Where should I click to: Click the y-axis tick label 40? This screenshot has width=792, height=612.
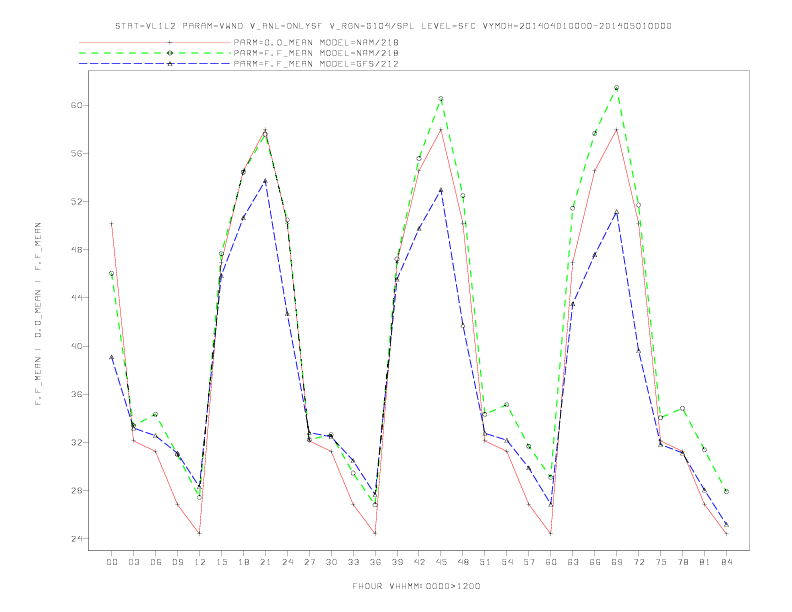[76, 346]
